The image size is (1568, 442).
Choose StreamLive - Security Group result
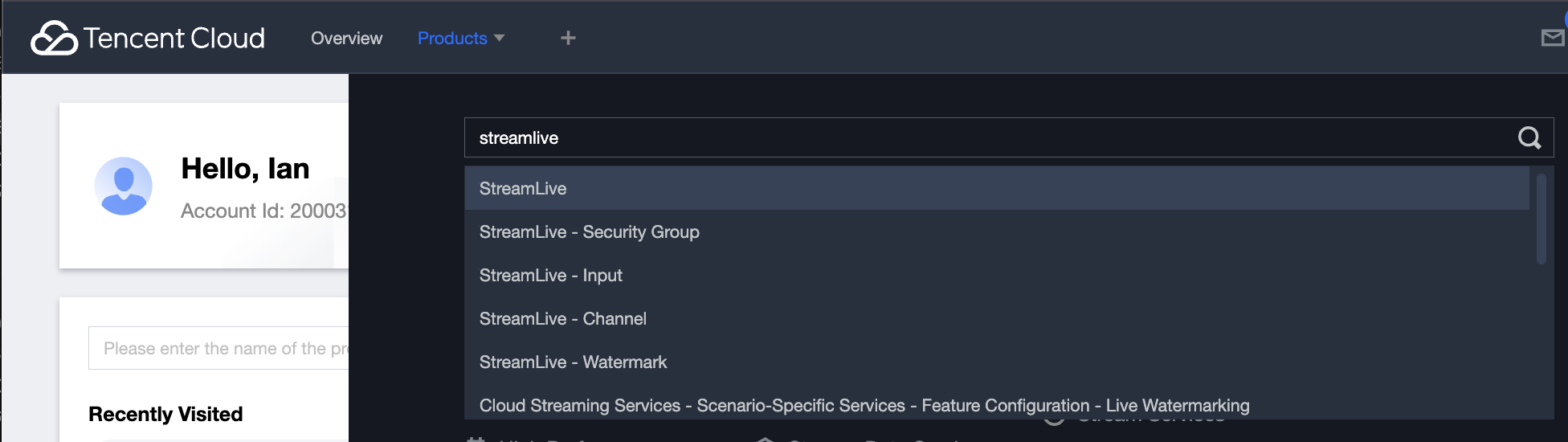pyautogui.click(x=997, y=231)
